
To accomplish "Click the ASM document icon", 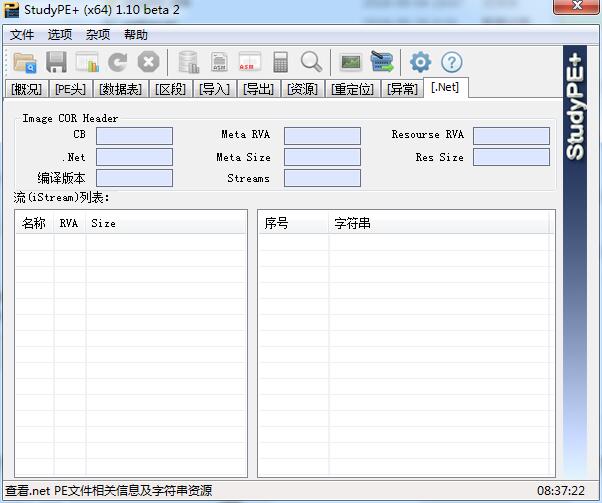I will coord(219,62).
